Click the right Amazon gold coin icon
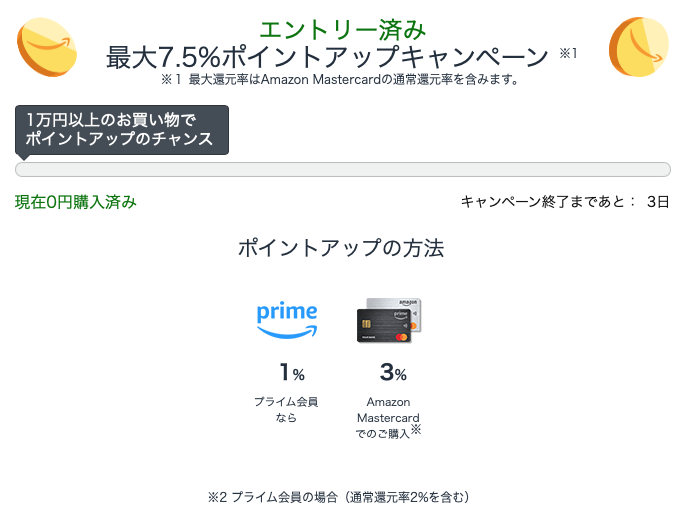This screenshot has height=517, width=687. point(639,47)
